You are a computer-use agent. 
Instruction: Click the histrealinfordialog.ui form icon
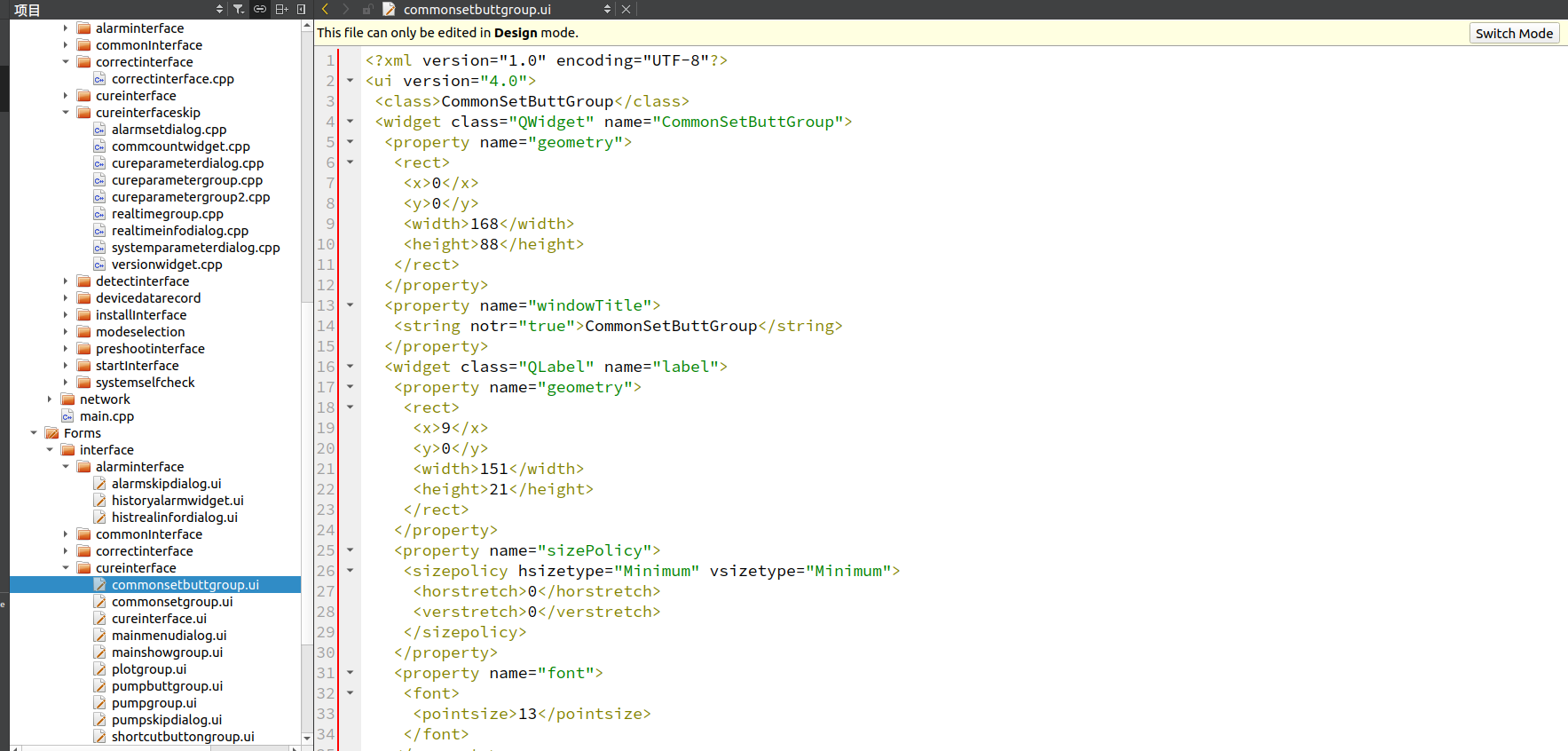[x=99, y=518]
